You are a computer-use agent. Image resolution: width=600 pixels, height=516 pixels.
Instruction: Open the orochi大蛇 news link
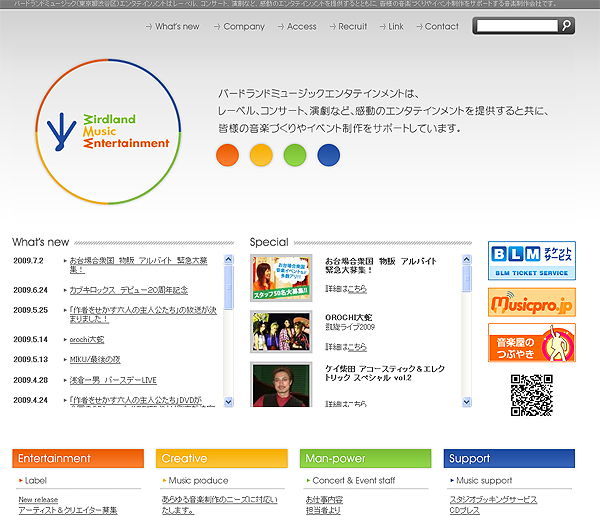[x=86, y=340]
